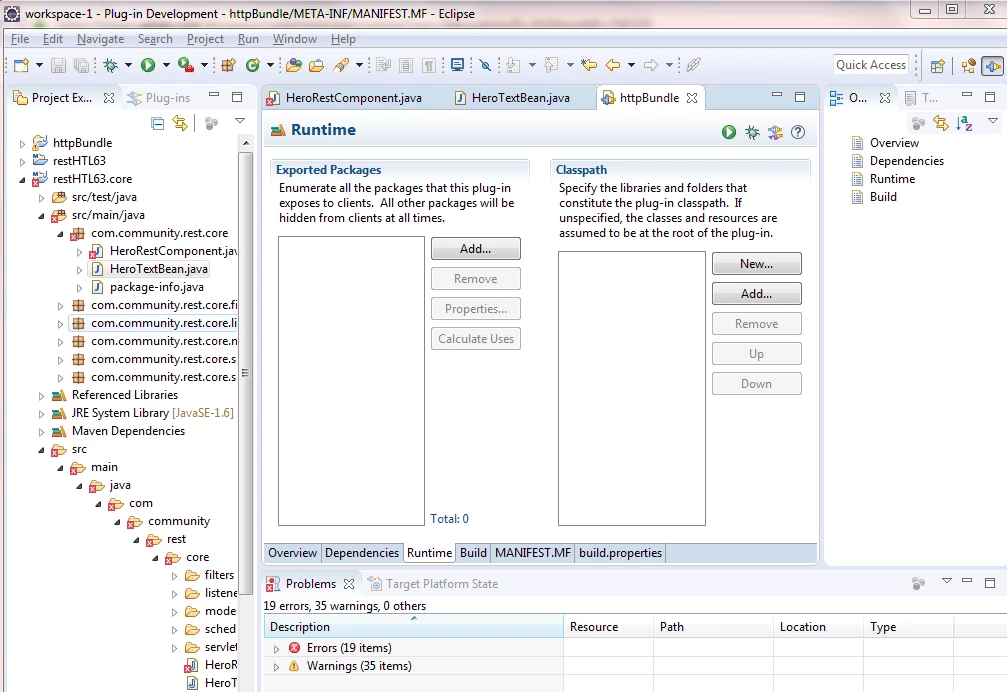Open the Runtime page help icon

coord(798,132)
